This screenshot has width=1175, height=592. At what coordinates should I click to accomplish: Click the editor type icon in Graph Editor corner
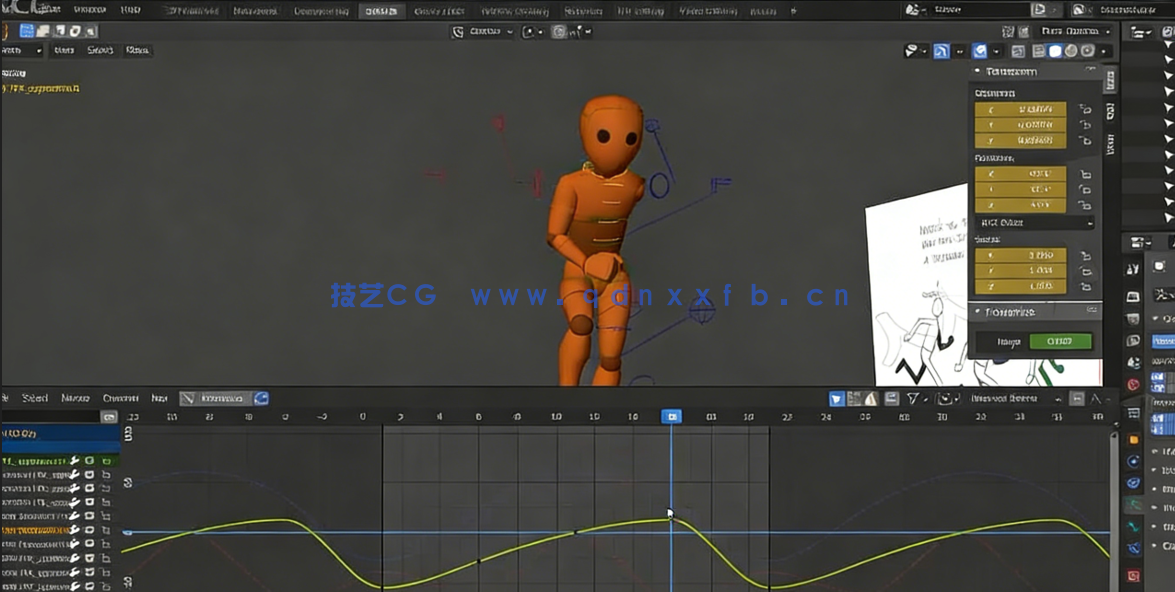(x=8, y=398)
